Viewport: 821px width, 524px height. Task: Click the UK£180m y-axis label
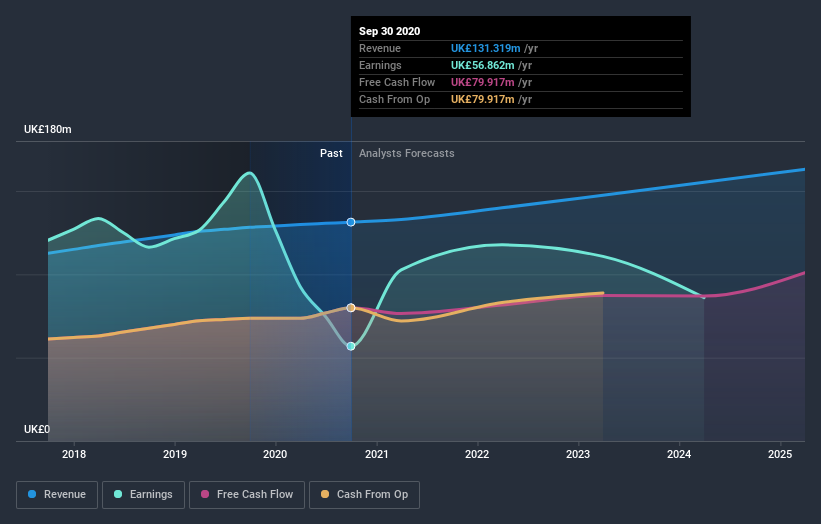48,129
